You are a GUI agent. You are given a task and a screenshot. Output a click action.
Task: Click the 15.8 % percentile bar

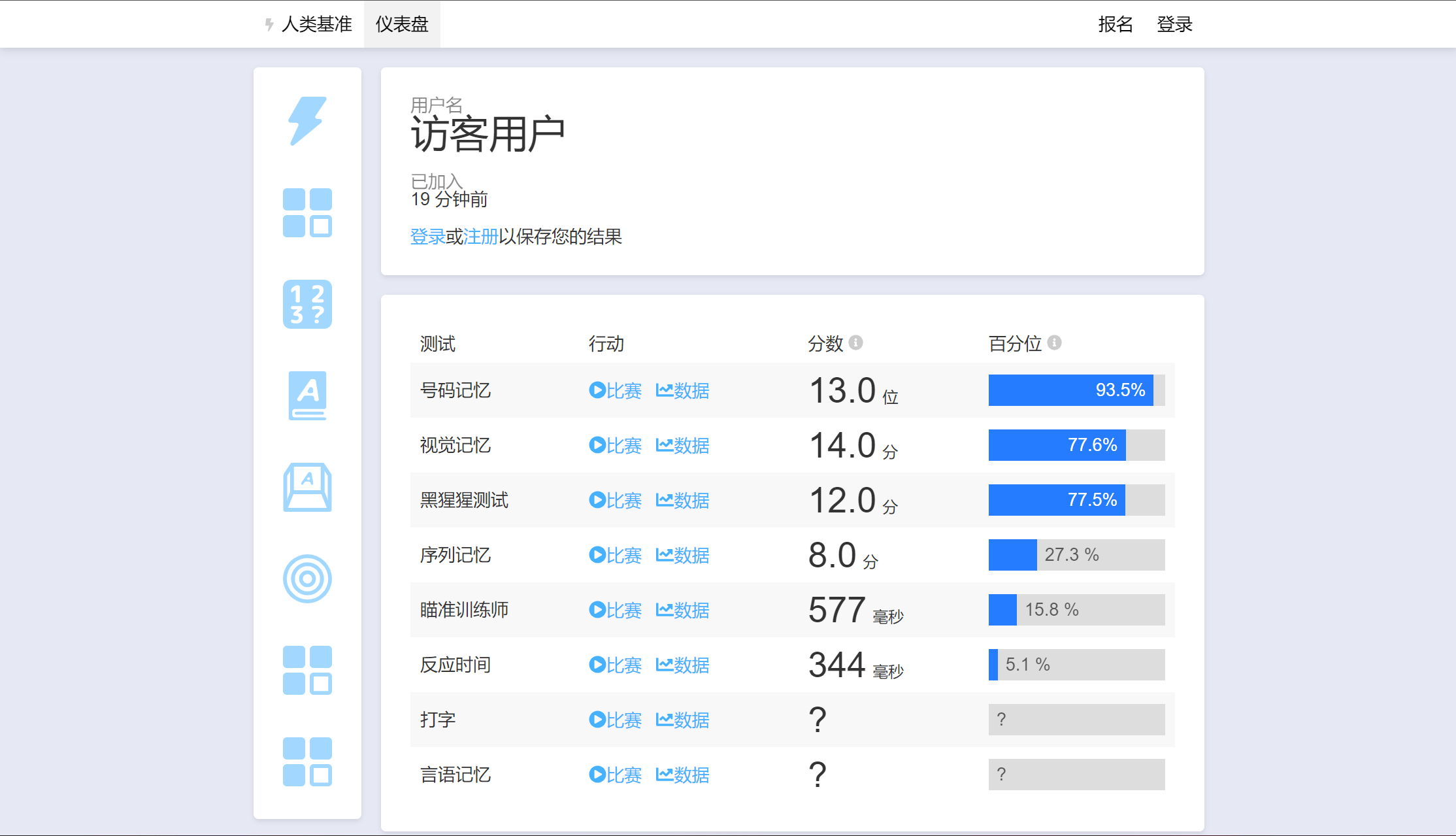coord(1076,610)
